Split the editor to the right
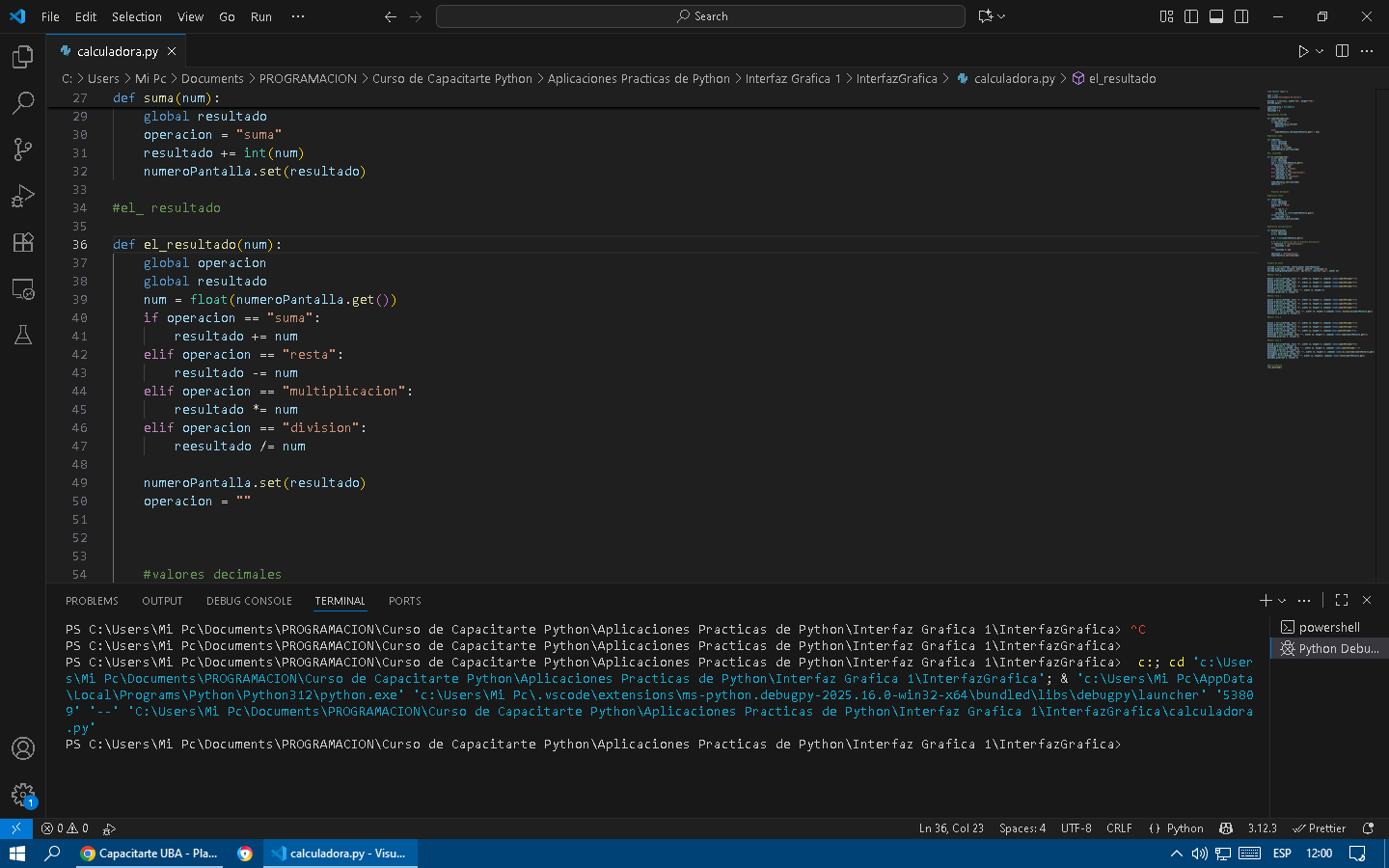Image resolution: width=1389 pixels, height=868 pixels. coord(1342,51)
